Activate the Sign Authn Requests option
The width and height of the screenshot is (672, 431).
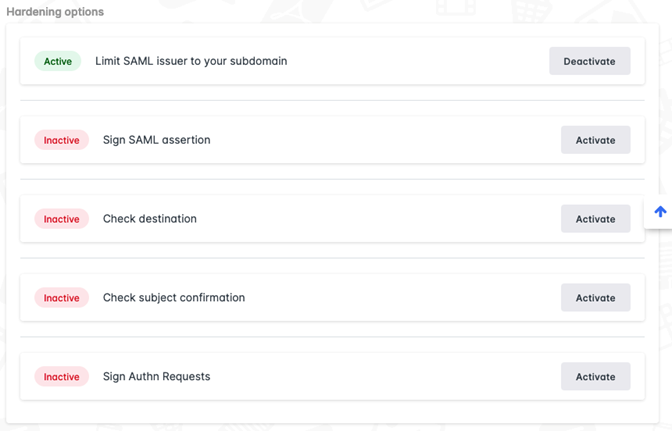(x=595, y=377)
